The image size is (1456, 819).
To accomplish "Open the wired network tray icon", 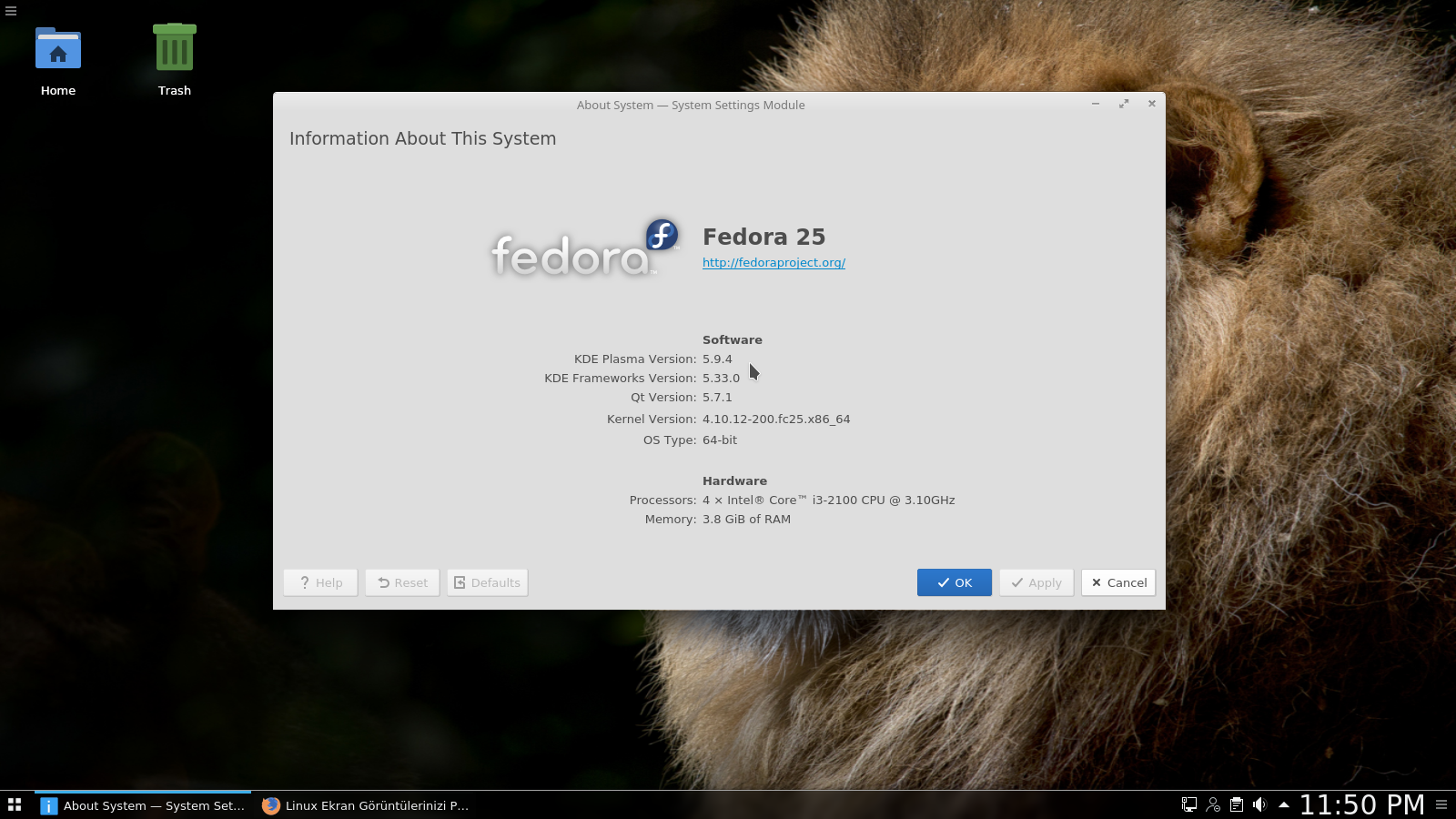I will point(1189,804).
